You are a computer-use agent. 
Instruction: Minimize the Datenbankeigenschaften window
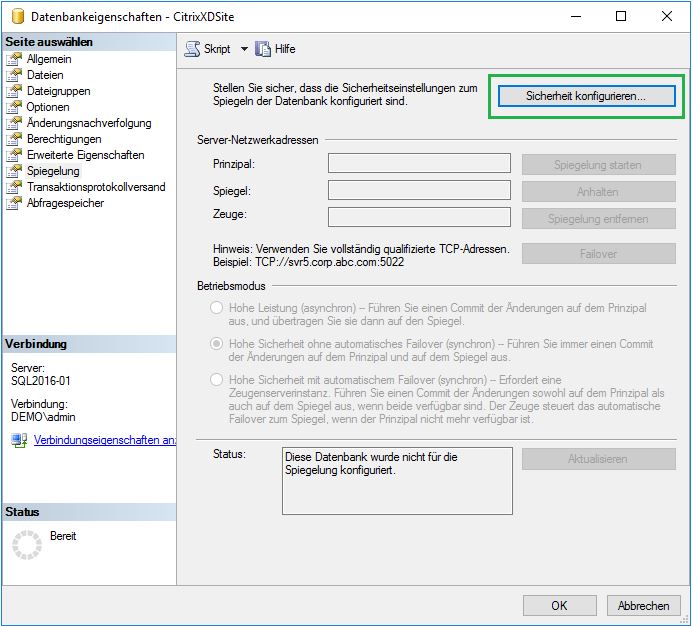(x=575, y=17)
